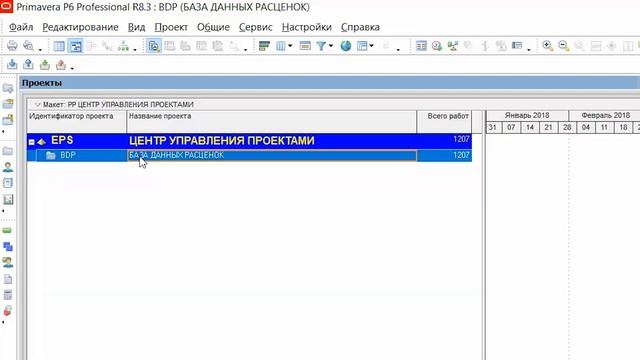Screen dimensions: 640x360
Task: Open Print Preview from toolbar
Action: tap(28, 46)
